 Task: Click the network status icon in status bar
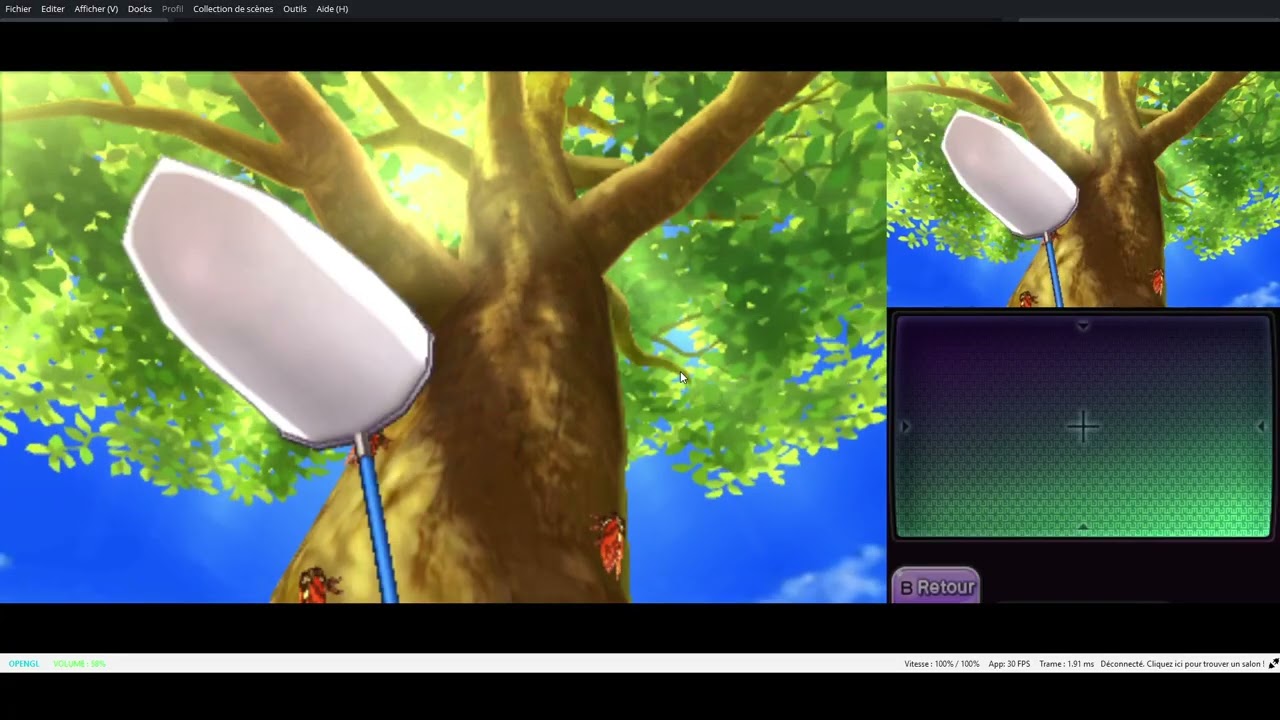(x=1274, y=664)
